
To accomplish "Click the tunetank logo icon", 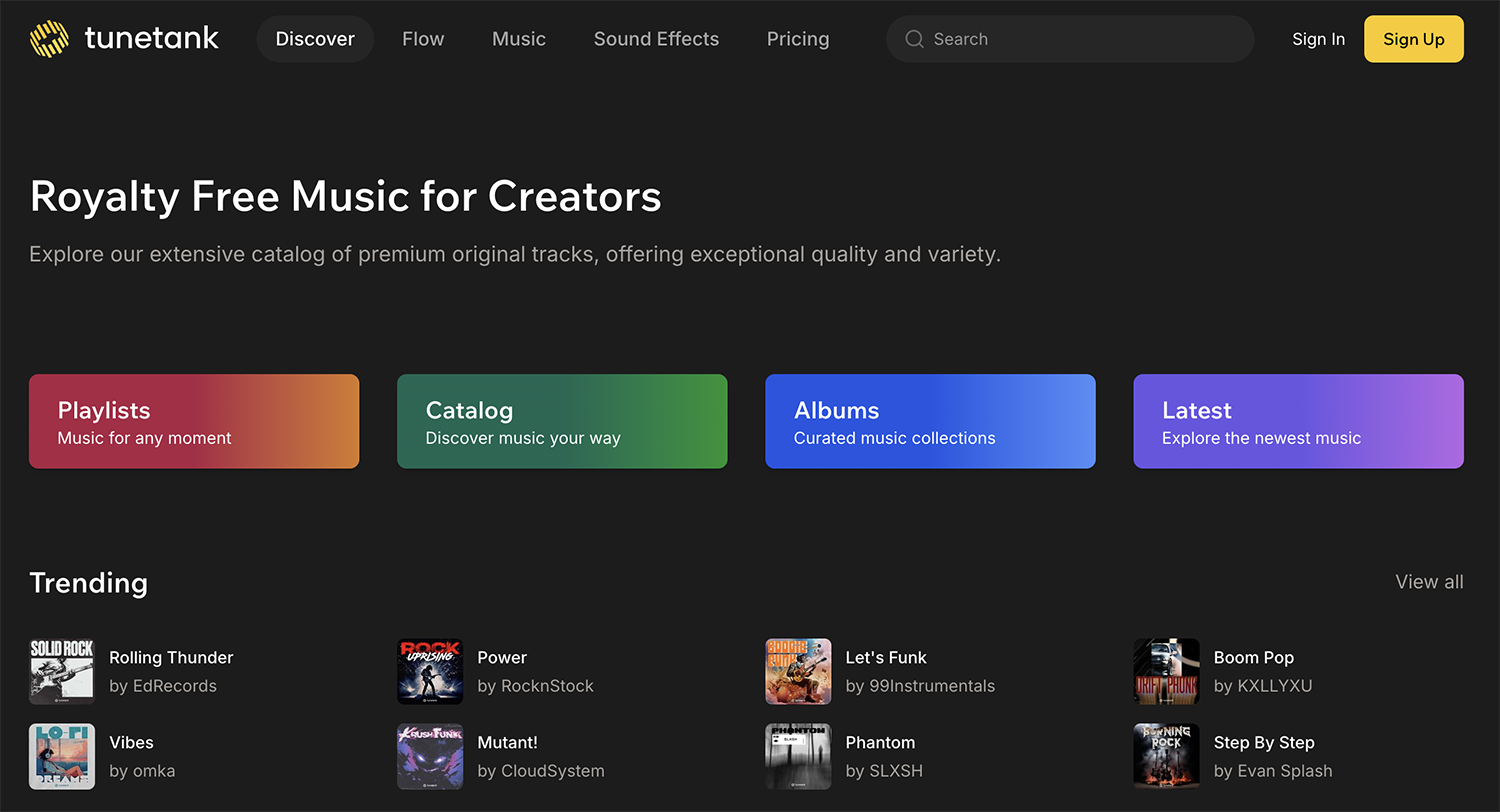I will click(x=49, y=39).
